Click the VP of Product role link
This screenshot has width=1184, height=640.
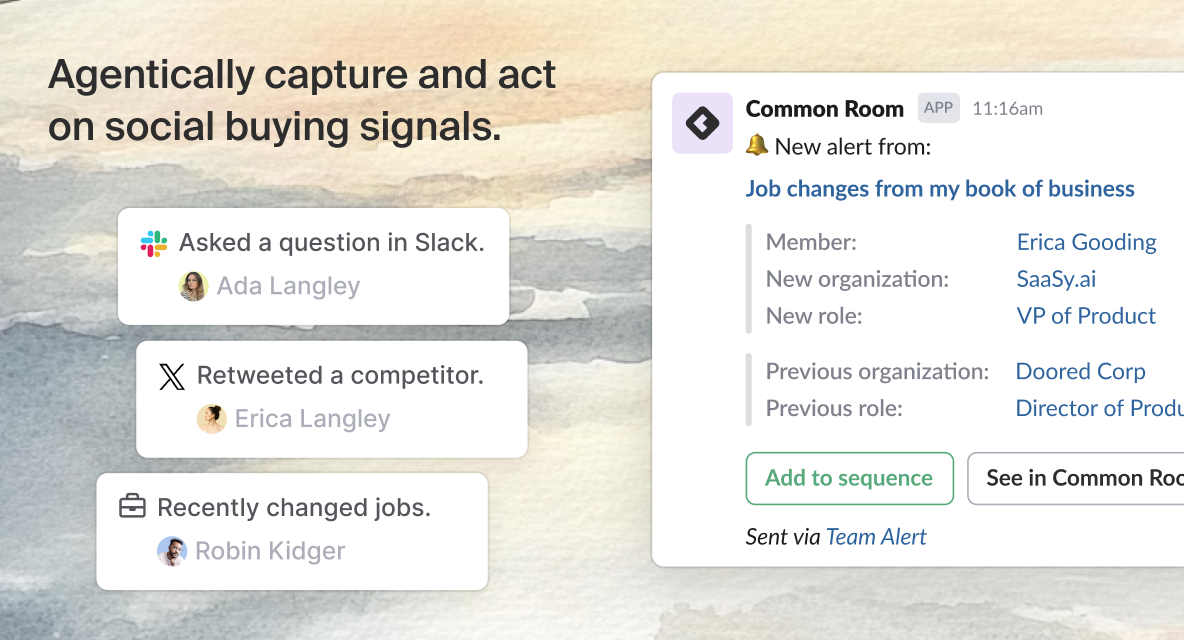(x=1086, y=316)
